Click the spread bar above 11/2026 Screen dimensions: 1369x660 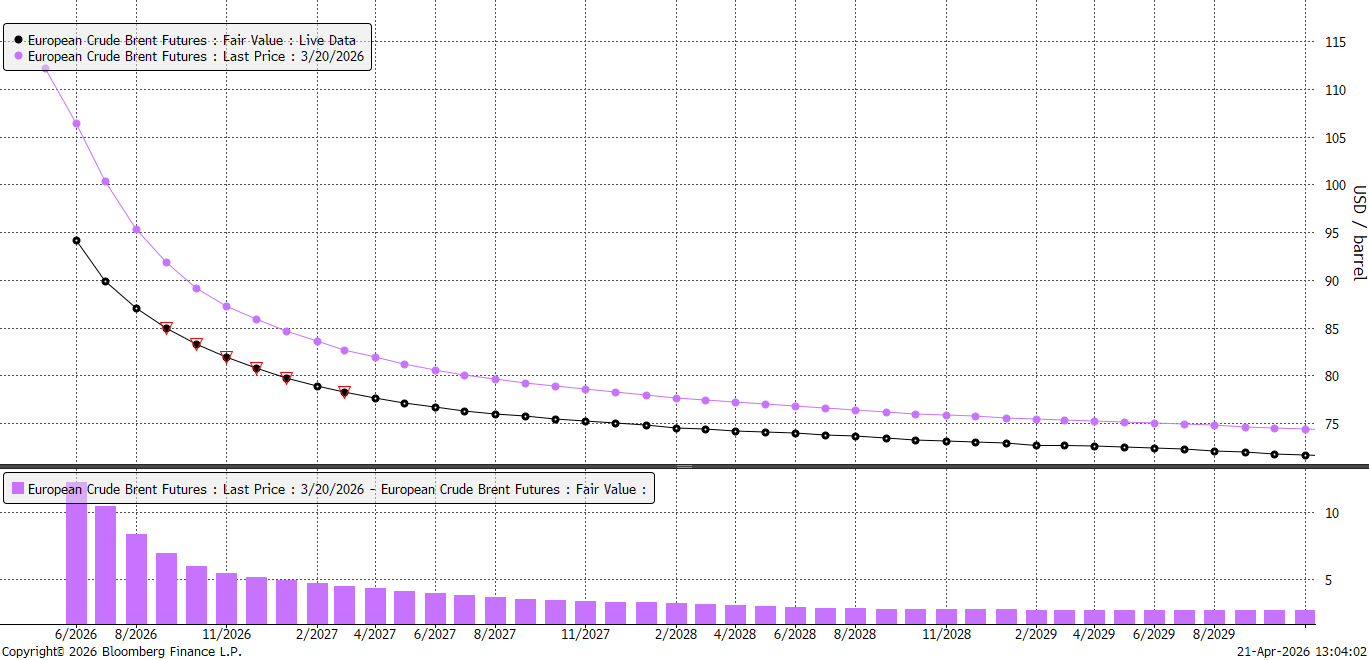pos(226,597)
